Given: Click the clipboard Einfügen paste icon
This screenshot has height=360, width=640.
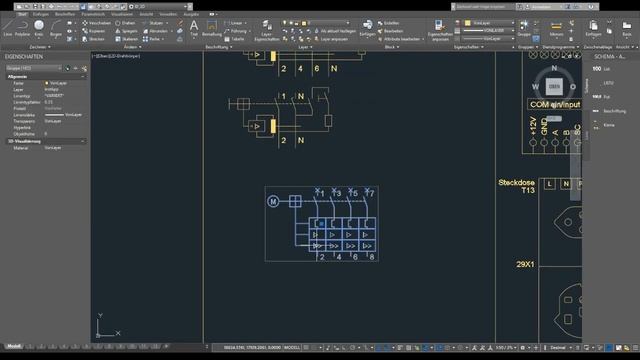Looking at the screenshot, I should tap(593, 28).
